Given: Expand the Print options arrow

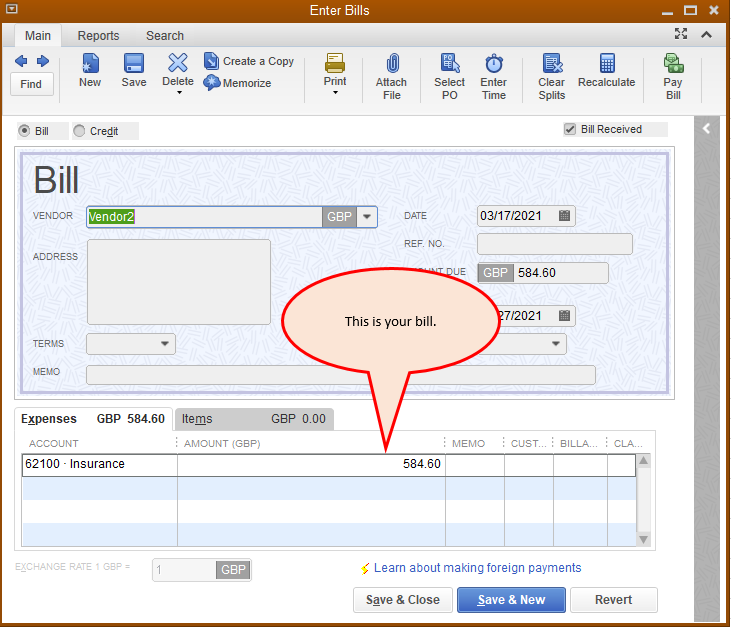Looking at the screenshot, I should pos(335,93).
